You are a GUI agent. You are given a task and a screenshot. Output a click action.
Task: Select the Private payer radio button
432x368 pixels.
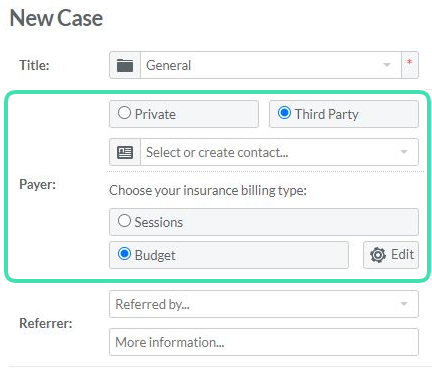click(x=124, y=113)
